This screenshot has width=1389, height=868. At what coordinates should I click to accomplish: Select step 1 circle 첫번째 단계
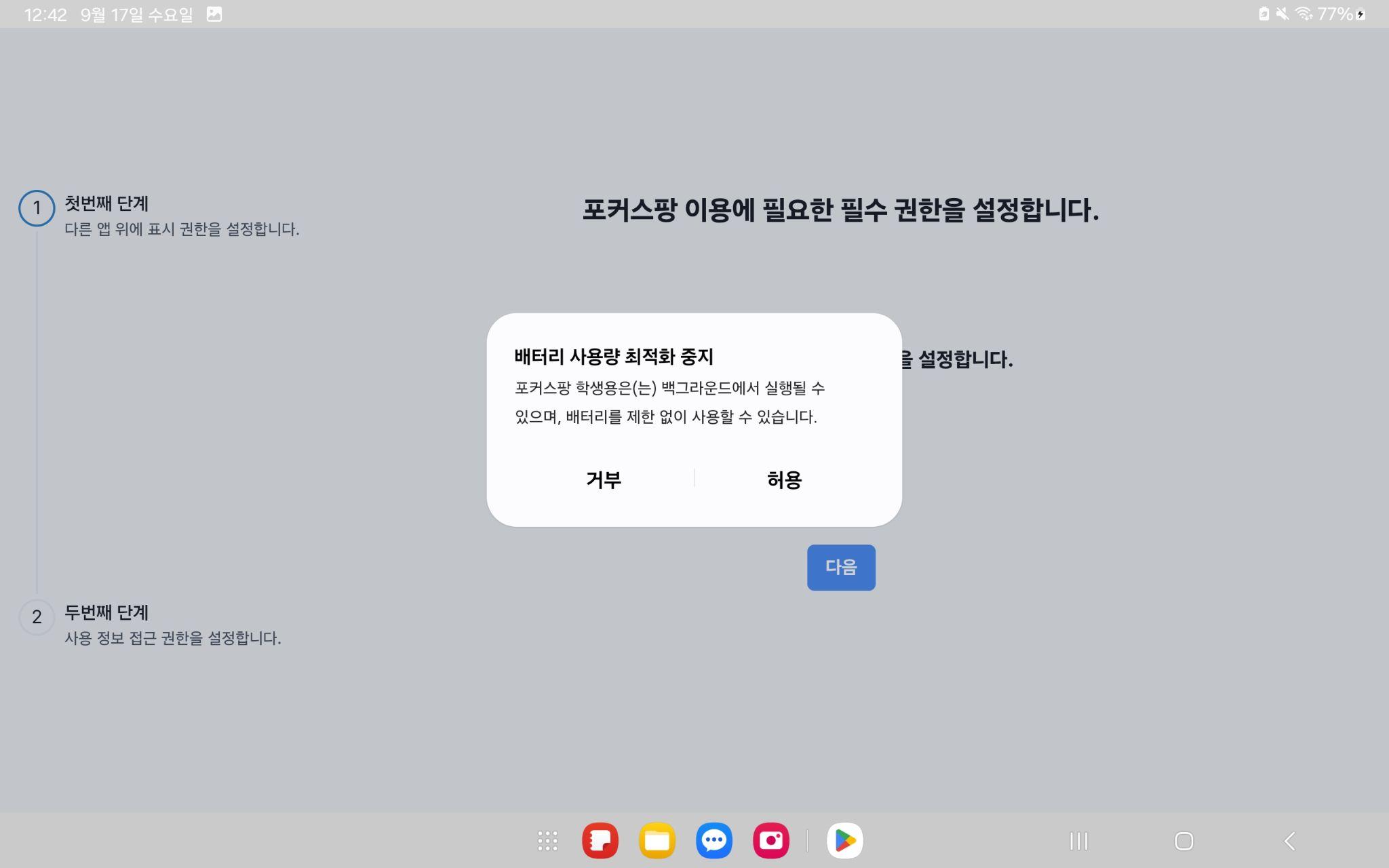[x=37, y=208]
